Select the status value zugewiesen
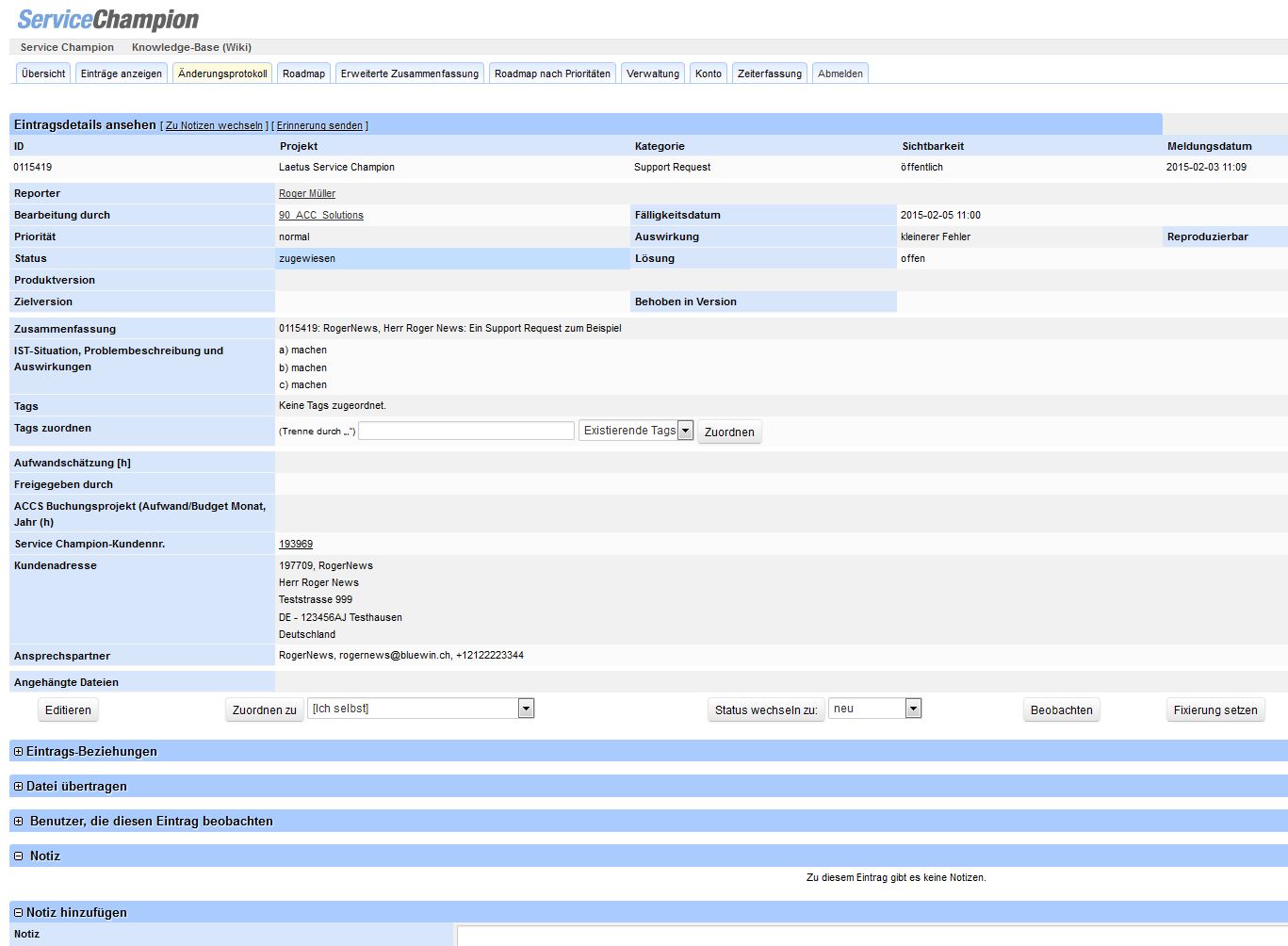The width and height of the screenshot is (1288, 946). 307,258
